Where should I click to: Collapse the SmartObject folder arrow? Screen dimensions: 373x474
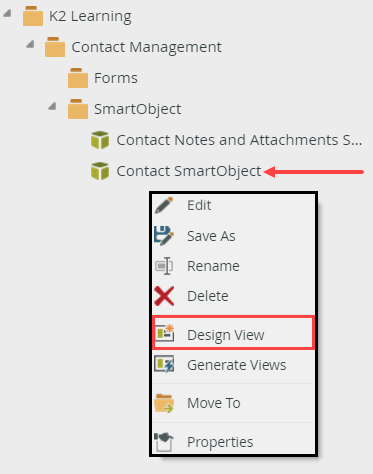pos(52,106)
